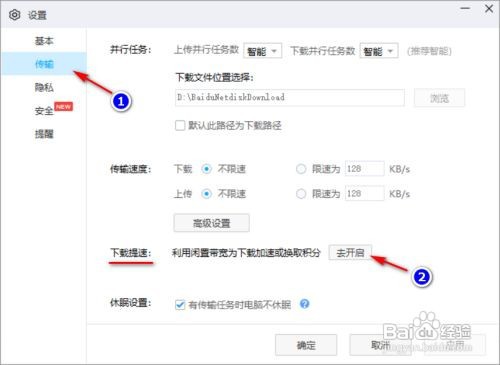
Task: Open the 隐私 settings tab
Action: point(44,87)
